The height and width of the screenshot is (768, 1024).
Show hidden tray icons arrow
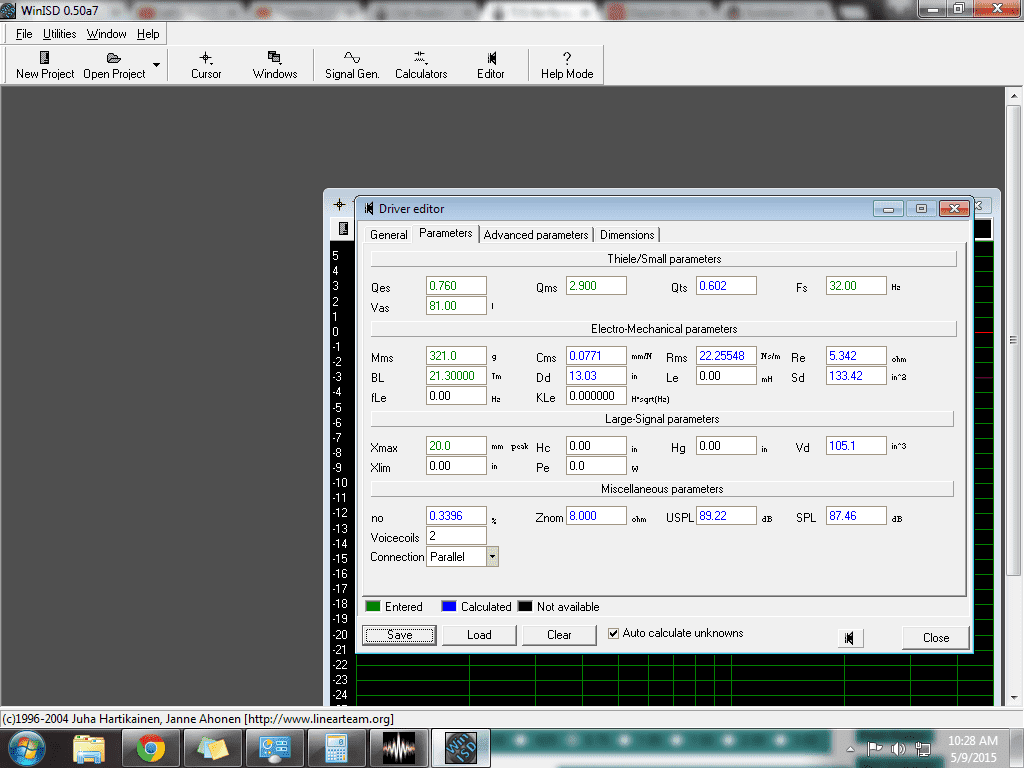850,749
